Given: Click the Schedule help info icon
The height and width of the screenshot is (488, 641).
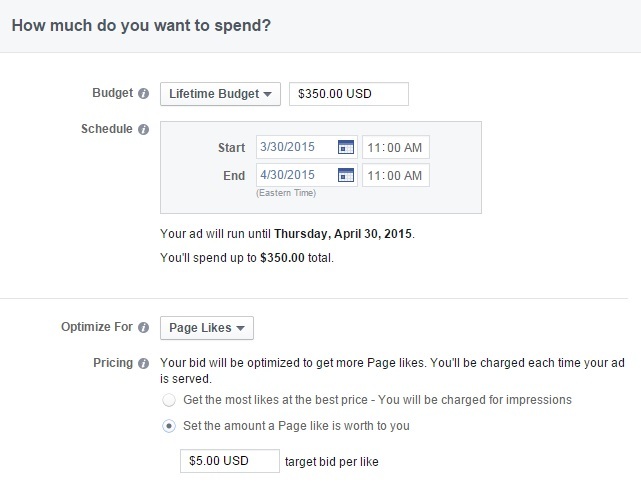Looking at the screenshot, I should coord(143,130).
